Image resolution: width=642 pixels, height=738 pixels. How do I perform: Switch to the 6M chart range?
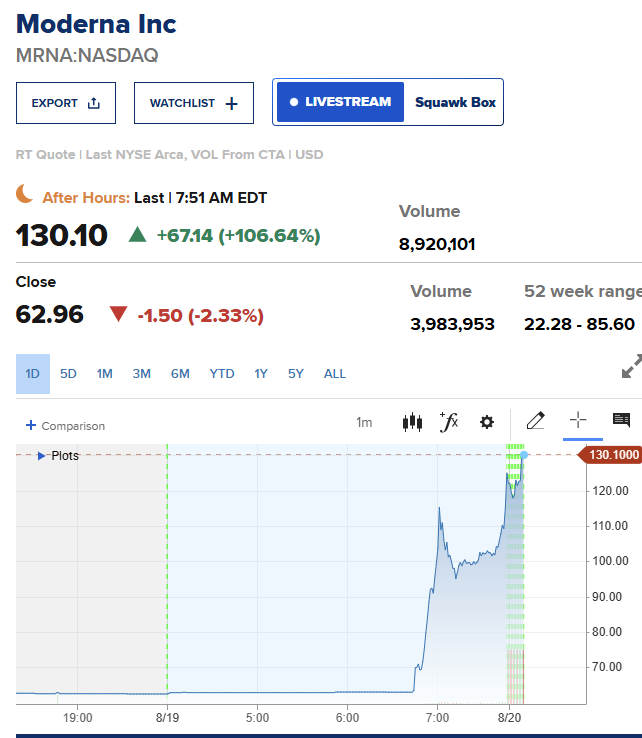coord(180,374)
